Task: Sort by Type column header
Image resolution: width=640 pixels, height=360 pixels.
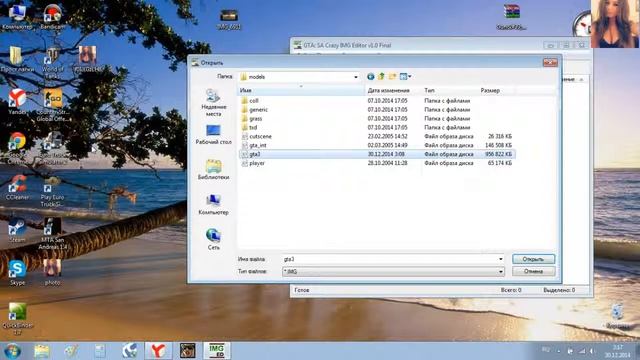Action: [450, 90]
